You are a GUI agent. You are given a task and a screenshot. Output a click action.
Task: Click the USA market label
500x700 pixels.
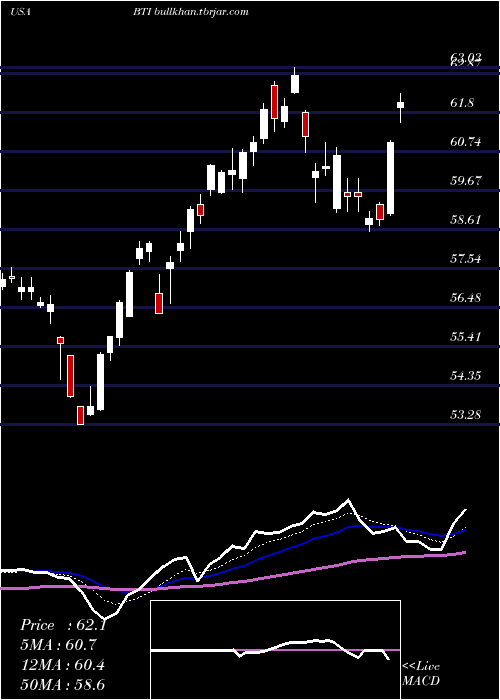tap(20, 12)
